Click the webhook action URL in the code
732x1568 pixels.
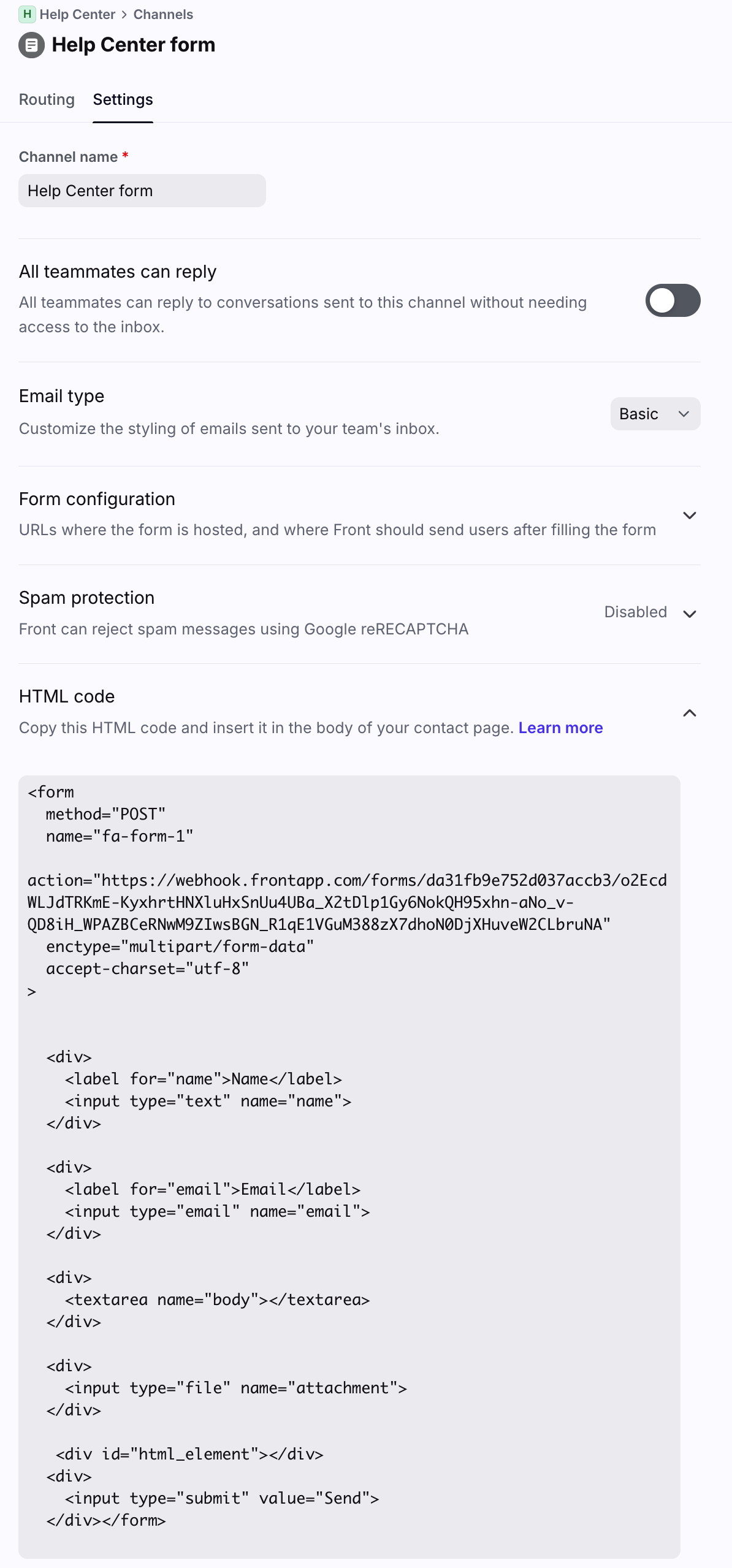[x=347, y=902]
